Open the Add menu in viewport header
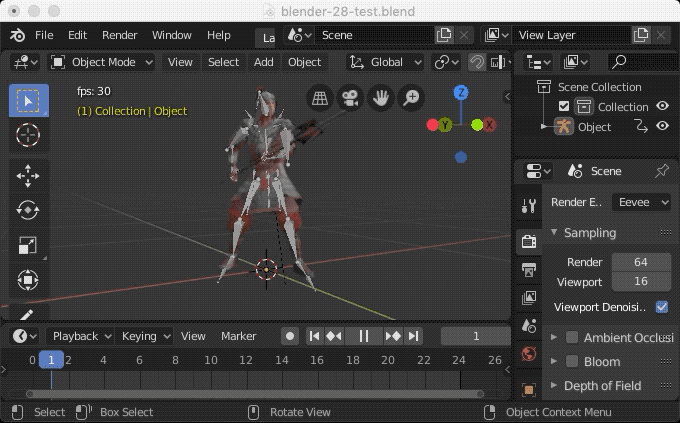This screenshot has height=423, width=680. (264, 62)
